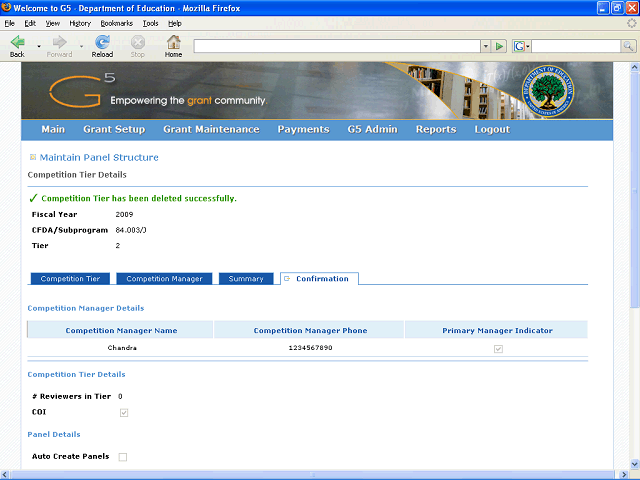Open Grant Maintenance in the navigation bar
The image size is (640, 480).
pos(211,129)
